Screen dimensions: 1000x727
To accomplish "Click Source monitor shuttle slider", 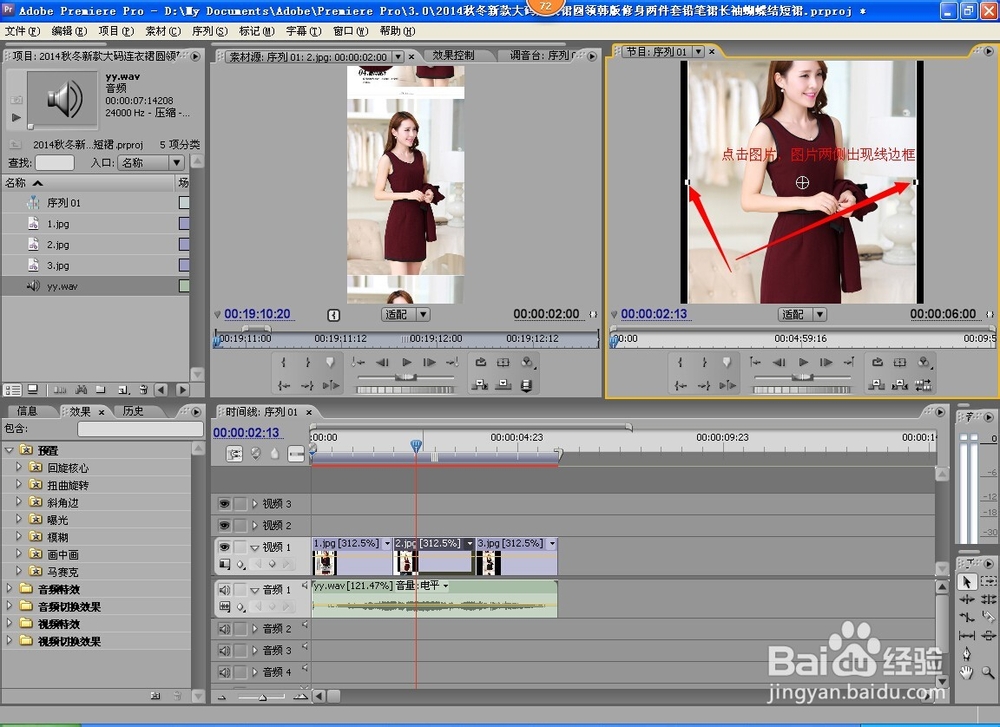I will coord(406,377).
